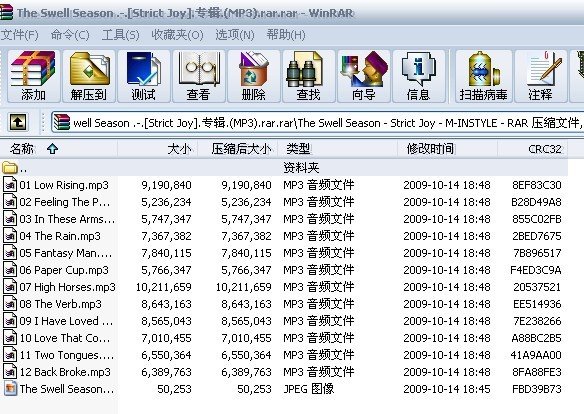This screenshot has width=584, height=414.
Task: Open the 选项(N) menu
Action: tap(235, 35)
